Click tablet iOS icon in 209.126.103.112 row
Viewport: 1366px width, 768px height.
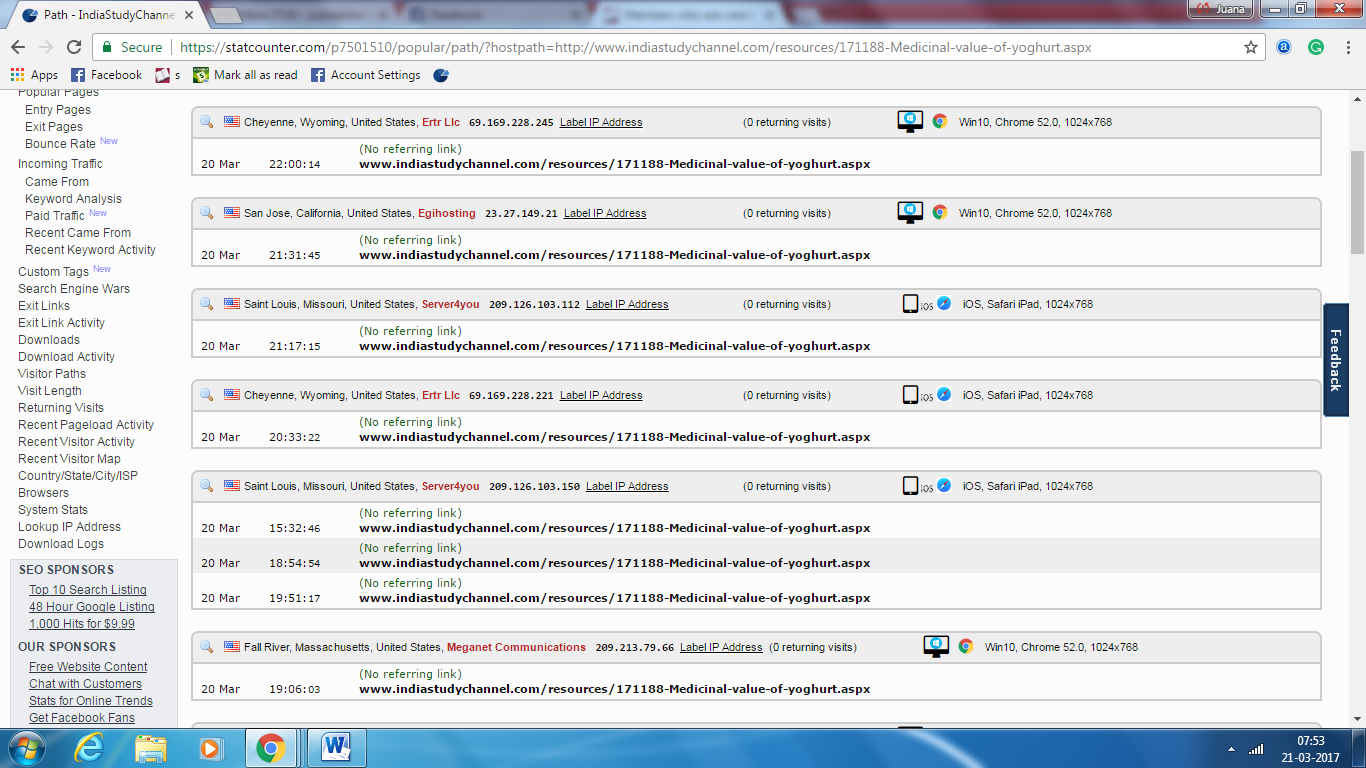tap(910, 304)
